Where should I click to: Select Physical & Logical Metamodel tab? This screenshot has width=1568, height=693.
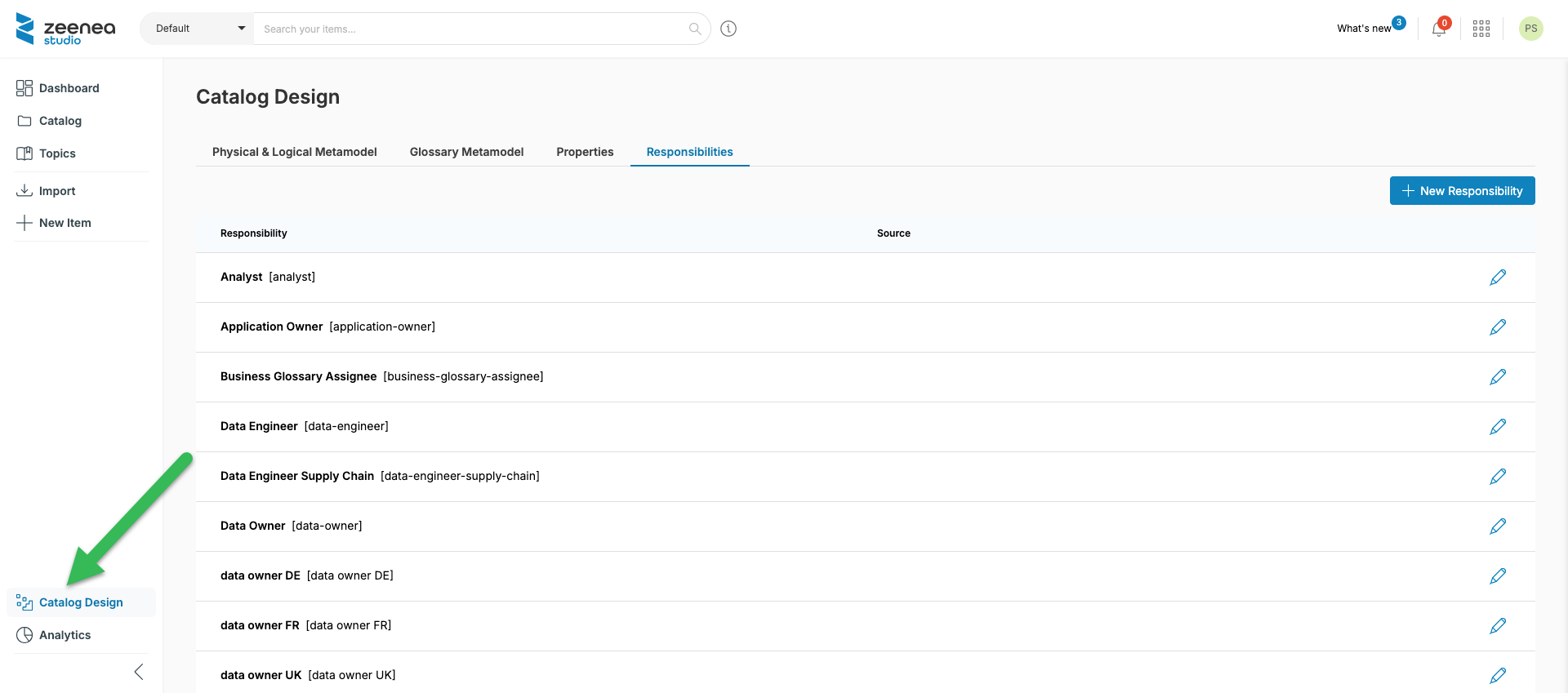click(294, 152)
